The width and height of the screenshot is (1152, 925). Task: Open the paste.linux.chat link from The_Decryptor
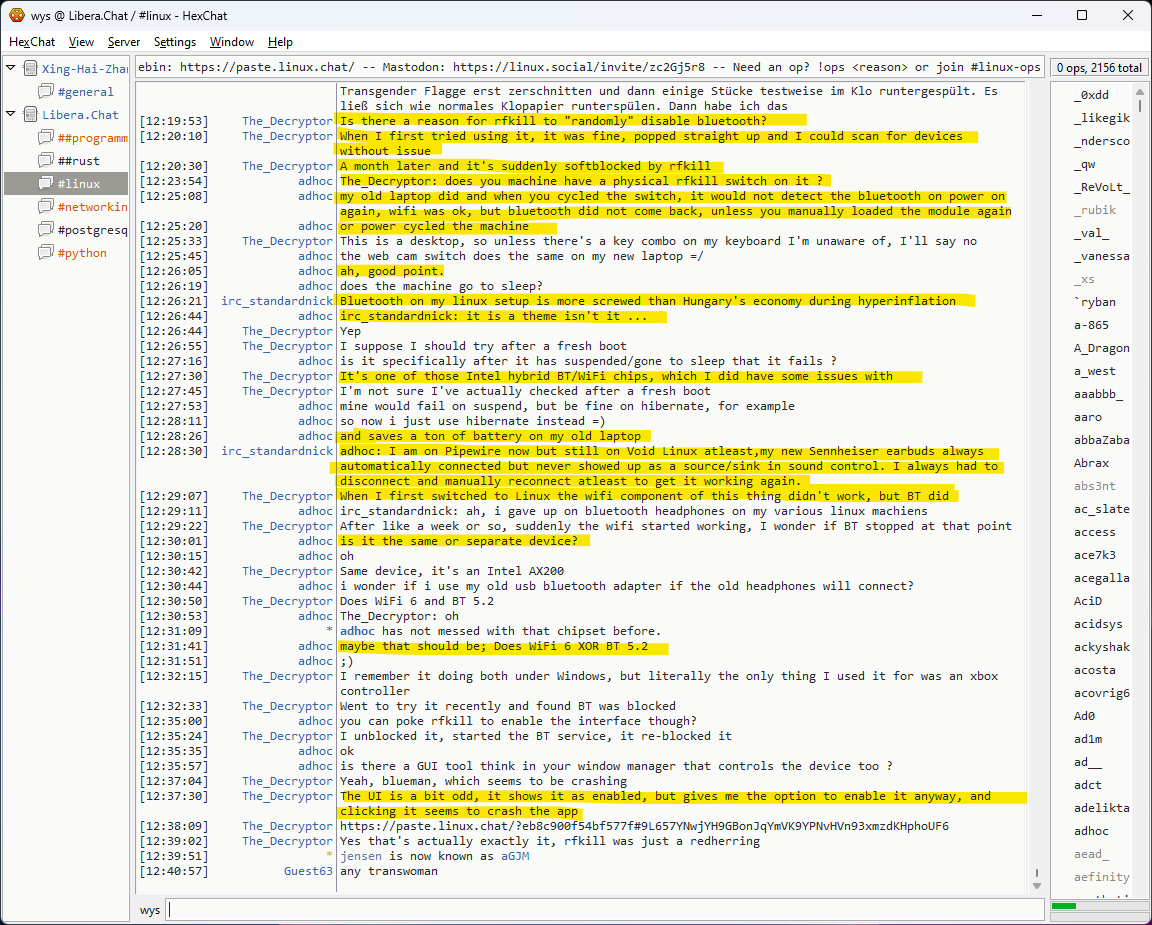pyautogui.click(x=643, y=826)
